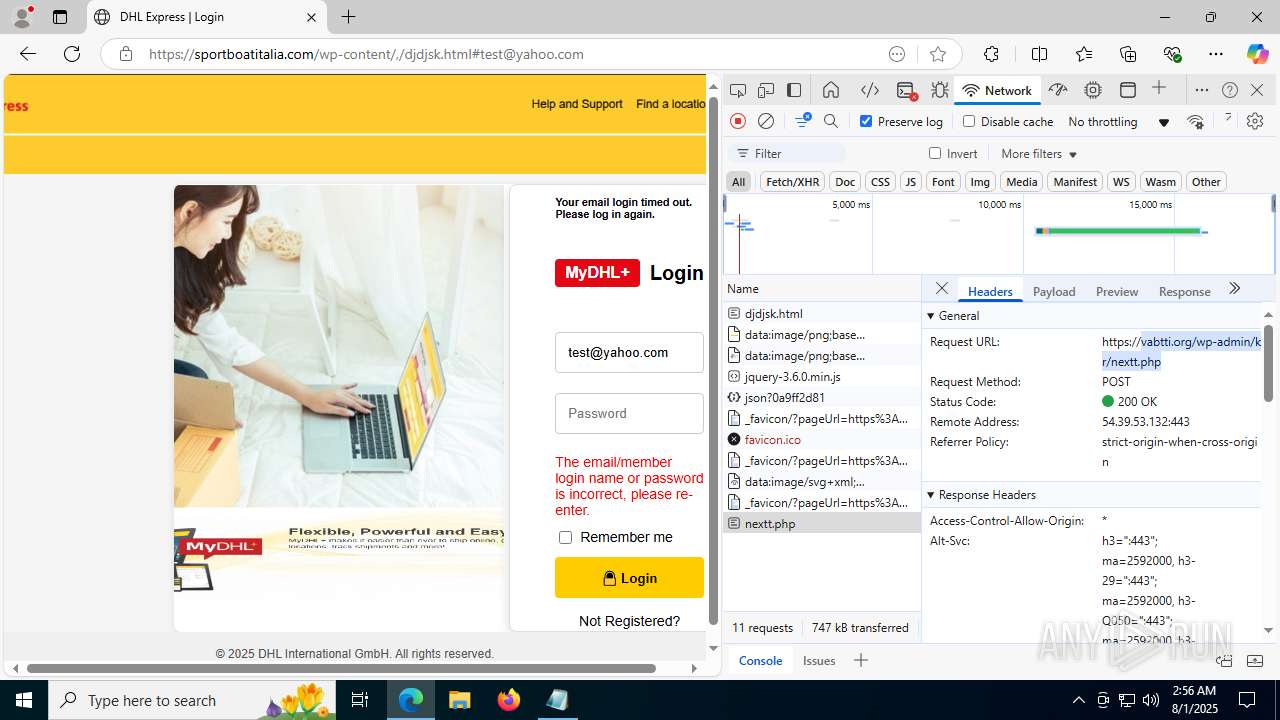Open network conditions wifi-gear icon
The width and height of the screenshot is (1280, 720).
point(1196,121)
